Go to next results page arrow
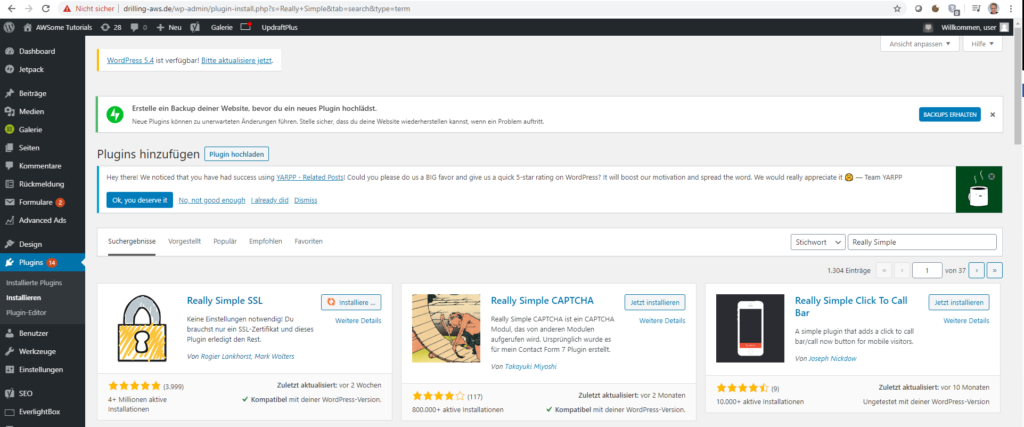The height and width of the screenshot is (427, 1024). tap(977, 270)
